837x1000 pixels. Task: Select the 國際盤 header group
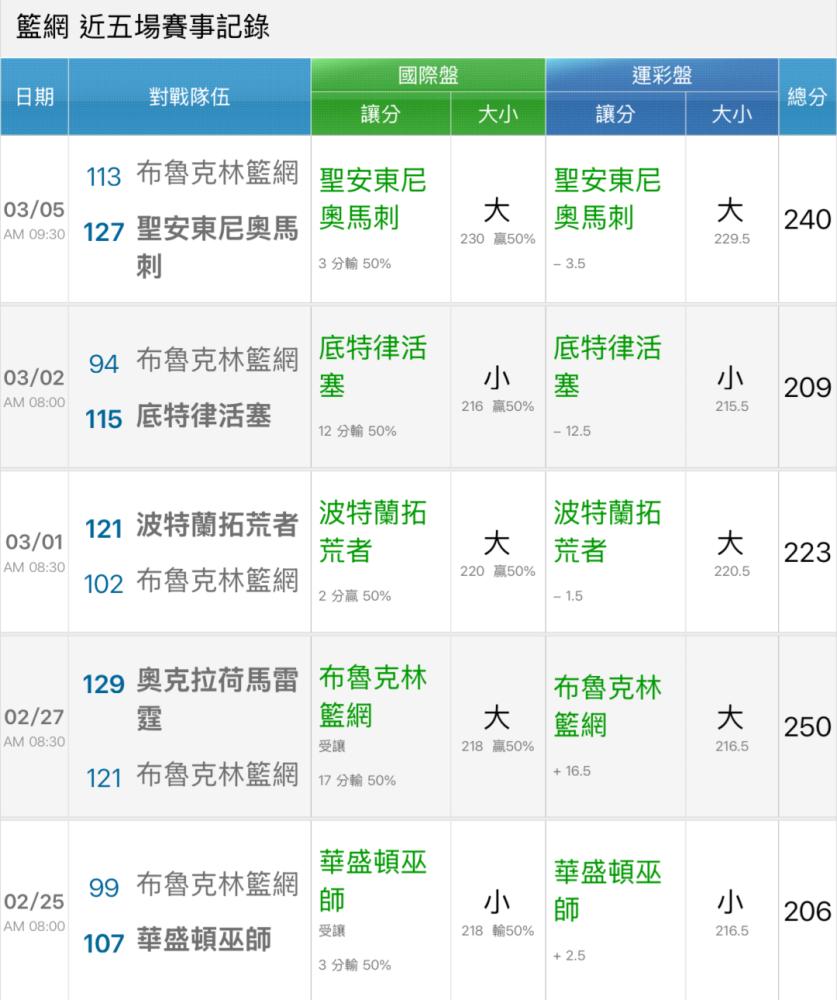tap(428, 75)
